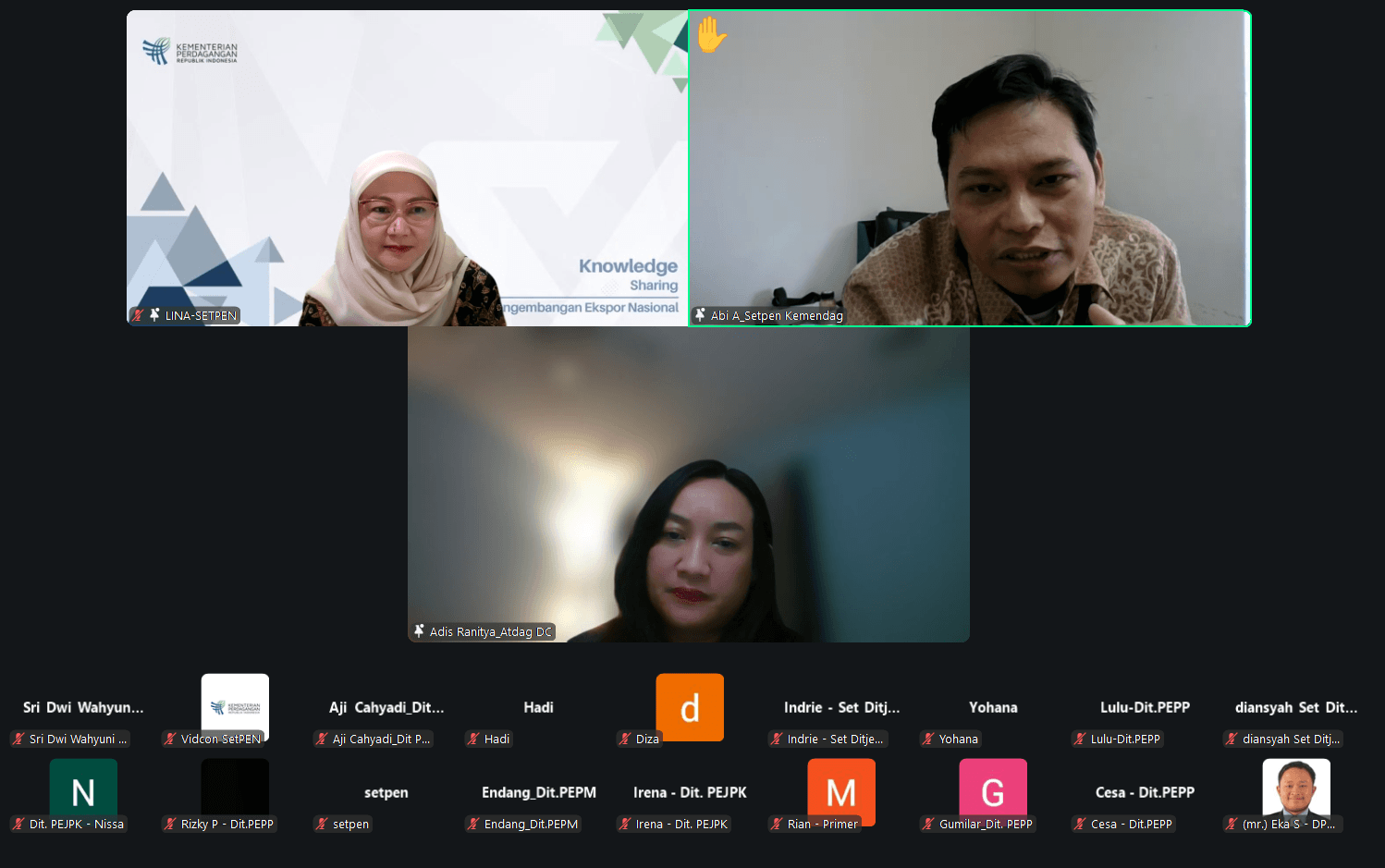
Task: Click the muted mic icon next to Hadi
Action: [473, 739]
